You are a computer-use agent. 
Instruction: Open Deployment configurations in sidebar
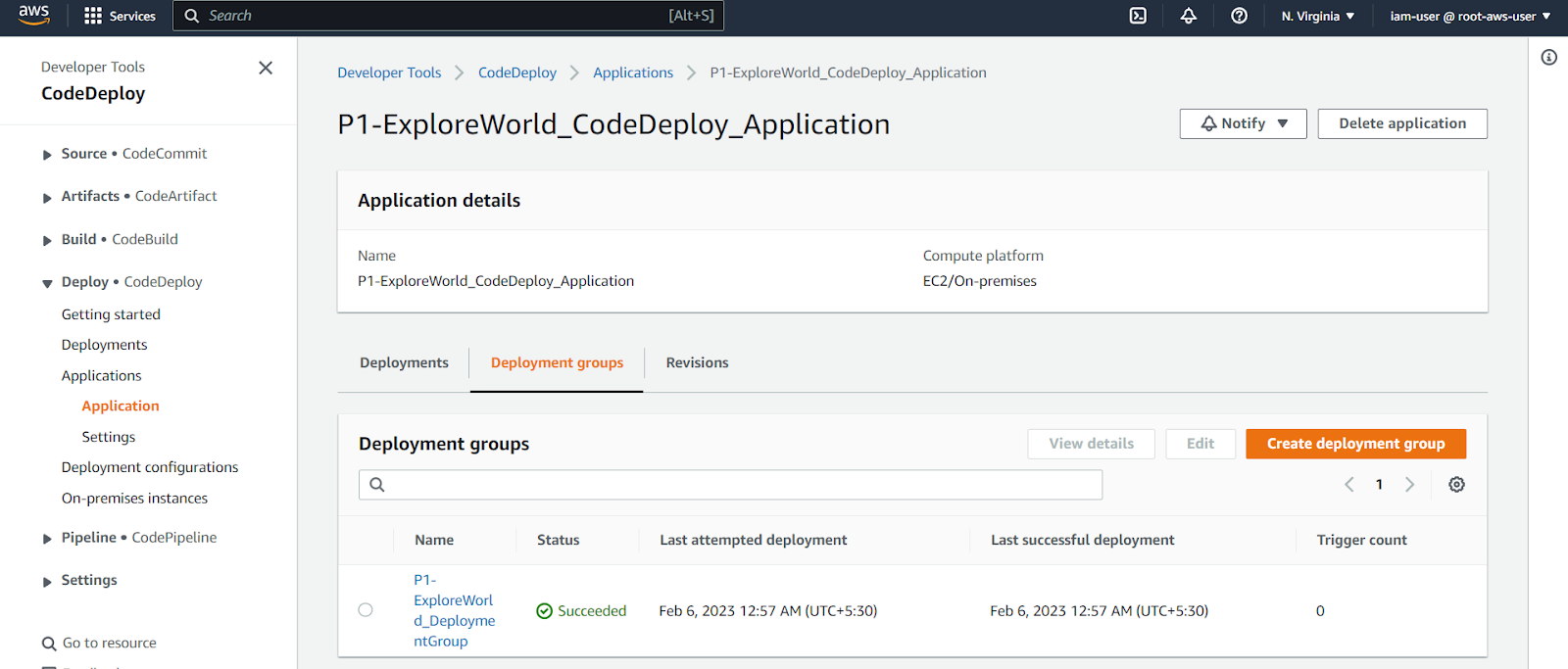149,467
